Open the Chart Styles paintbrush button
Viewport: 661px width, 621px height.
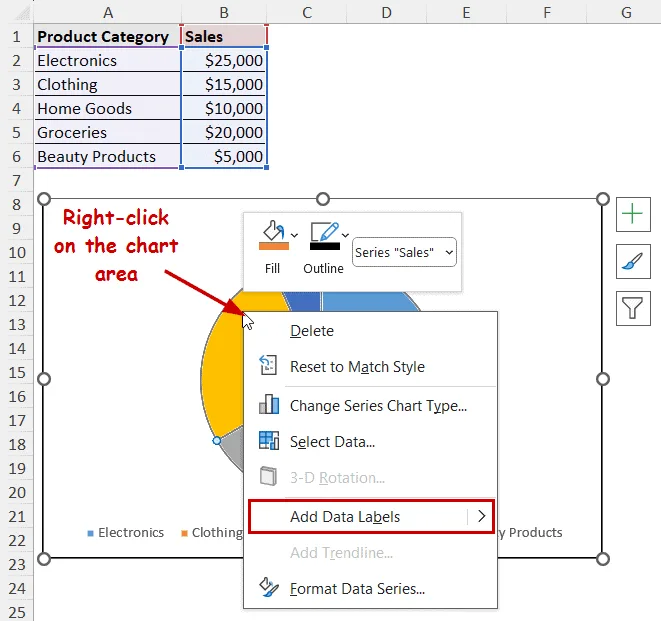633,261
